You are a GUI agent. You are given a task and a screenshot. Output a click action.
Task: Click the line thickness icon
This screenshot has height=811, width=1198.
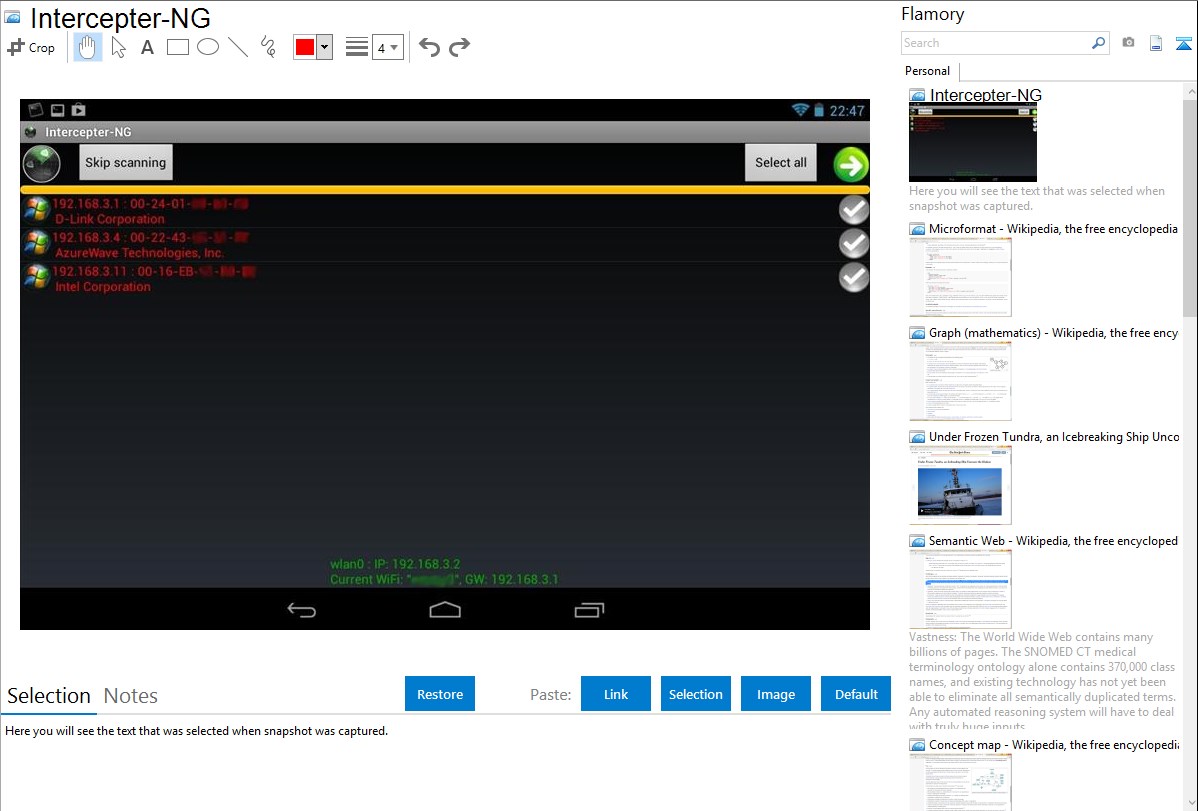tap(357, 47)
